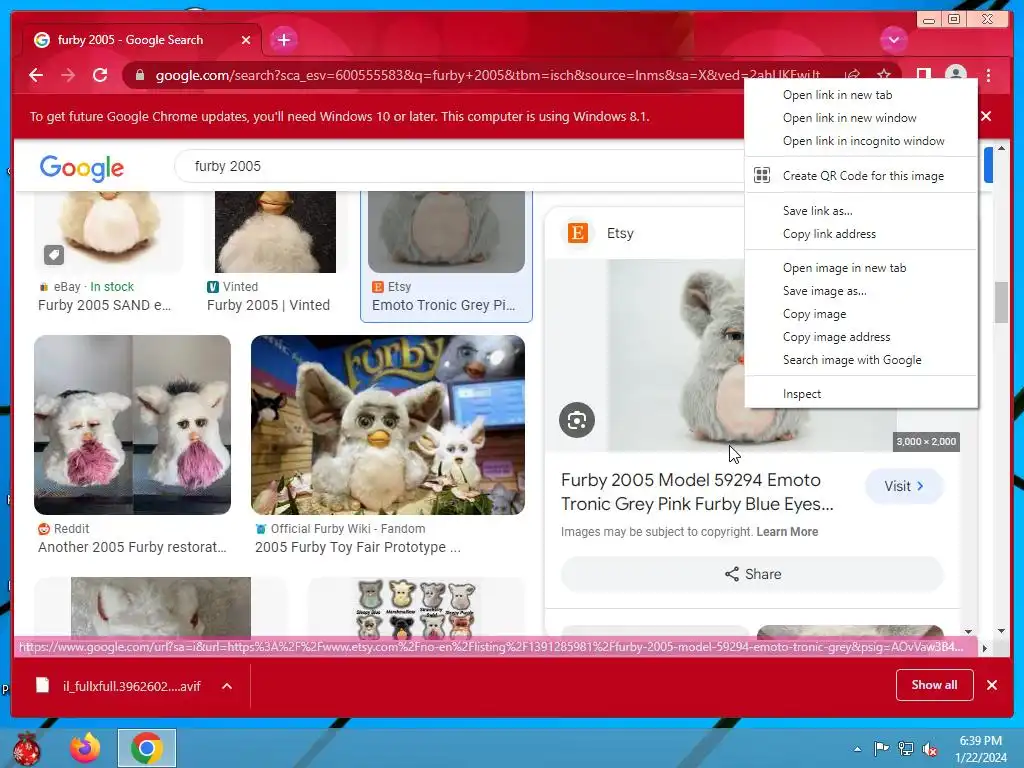Viewport: 1024px width, 768px height.
Task: Click the Furby 2005 | Vinted caption
Action: (x=268, y=305)
